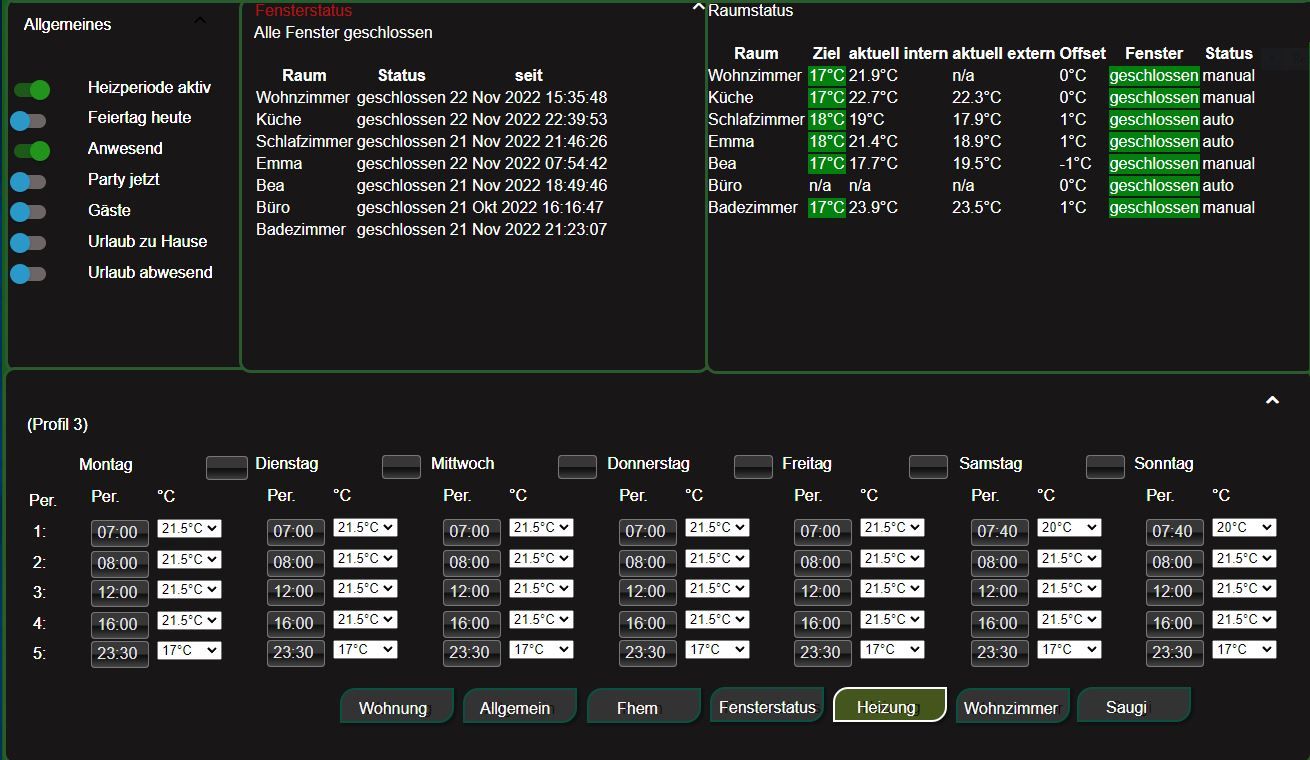
Task: Open Freitag period 5 temperature dropdown
Action: [x=892, y=649]
